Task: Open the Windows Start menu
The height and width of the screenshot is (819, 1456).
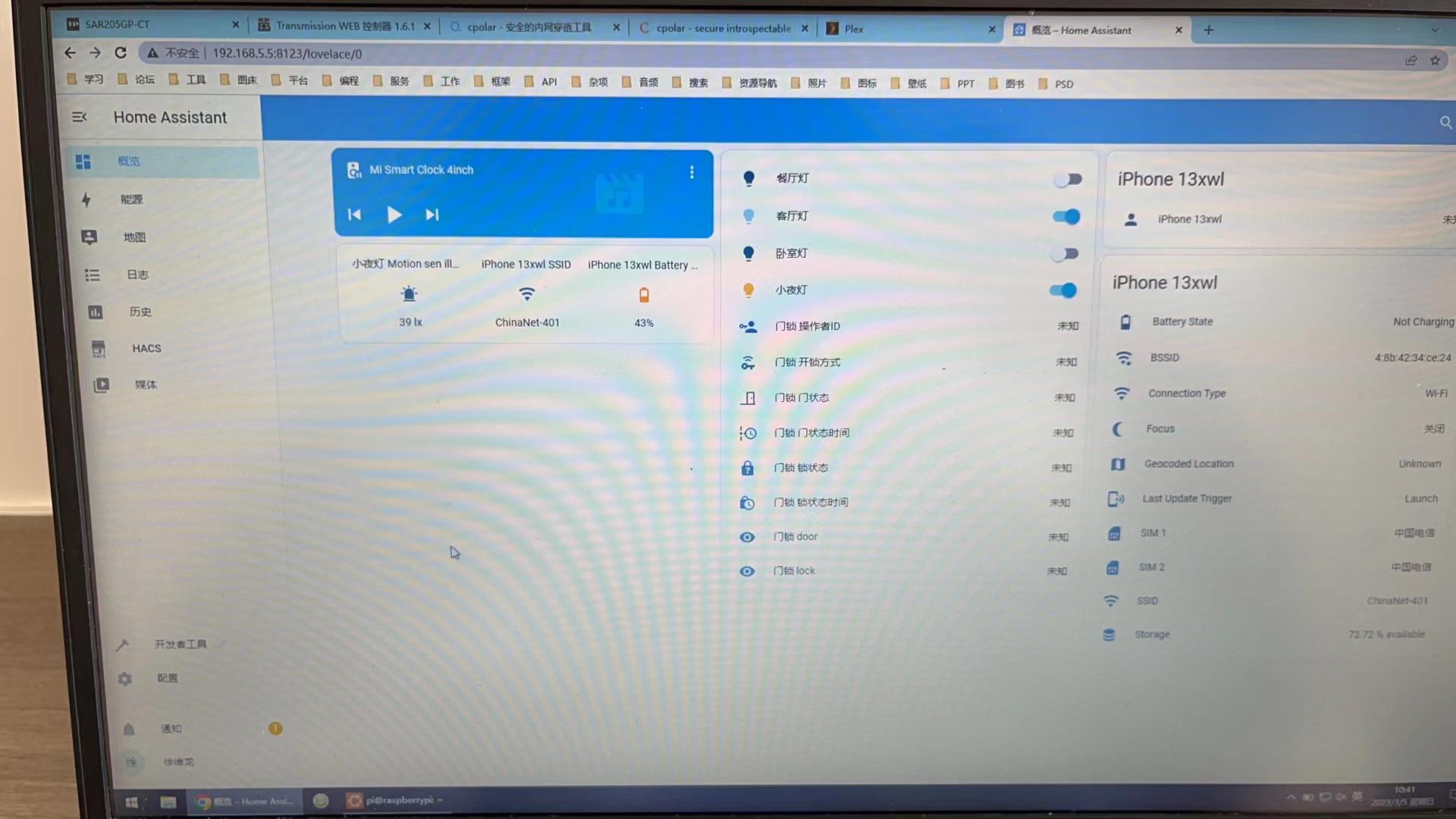Action: (x=131, y=802)
